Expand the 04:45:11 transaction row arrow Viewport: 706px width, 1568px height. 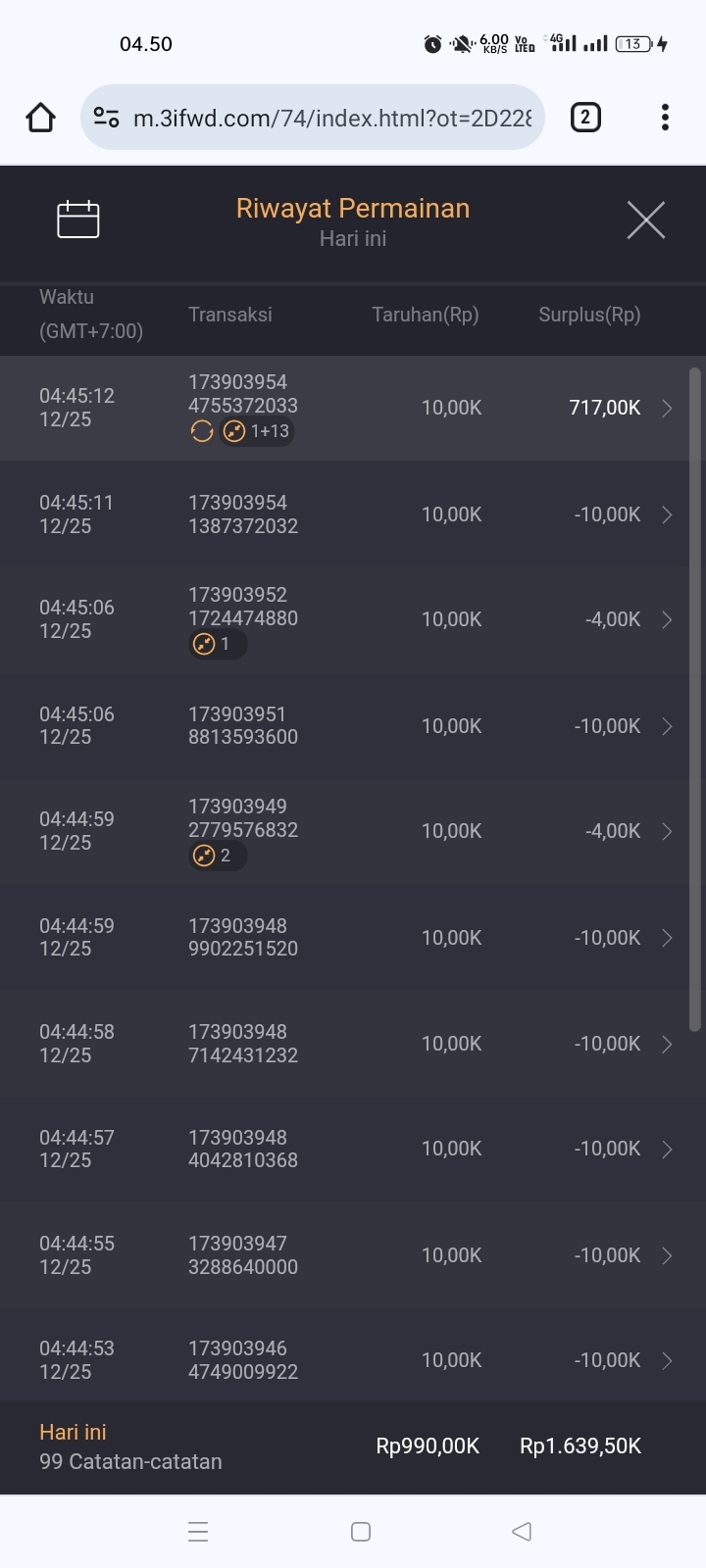pyautogui.click(x=667, y=514)
